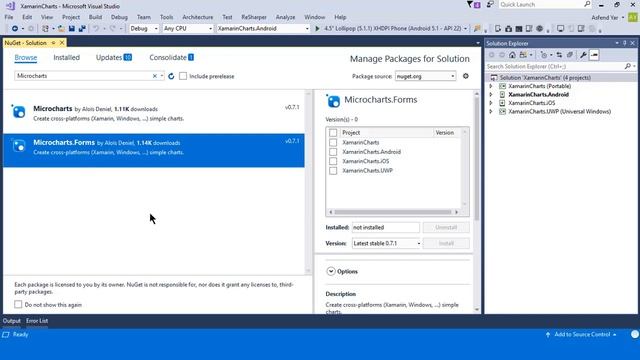Click the Undo toolbar icon

(x=96, y=29)
